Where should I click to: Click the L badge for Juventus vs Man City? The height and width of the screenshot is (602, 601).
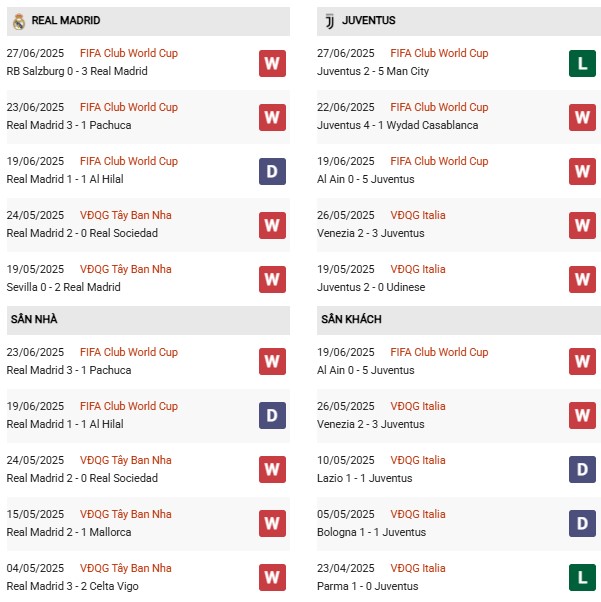[x=582, y=63]
